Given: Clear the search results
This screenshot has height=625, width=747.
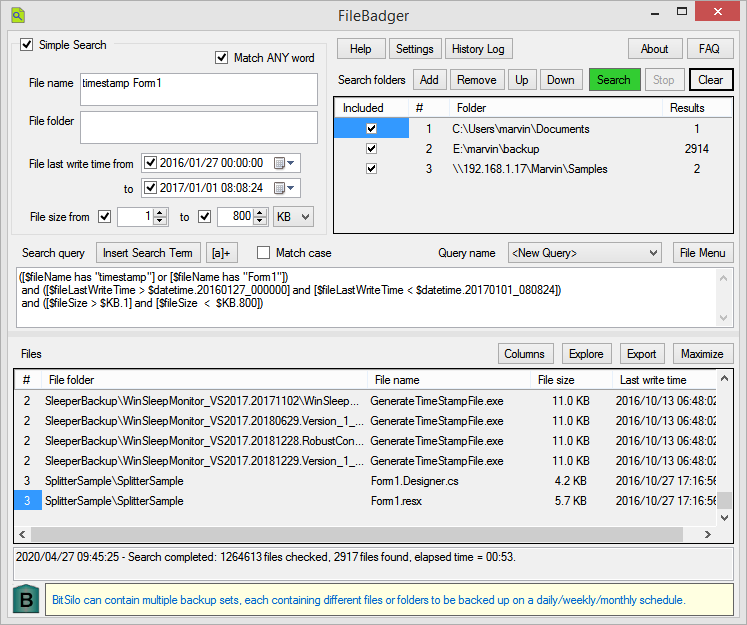Looking at the screenshot, I should click(x=711, y=80).
